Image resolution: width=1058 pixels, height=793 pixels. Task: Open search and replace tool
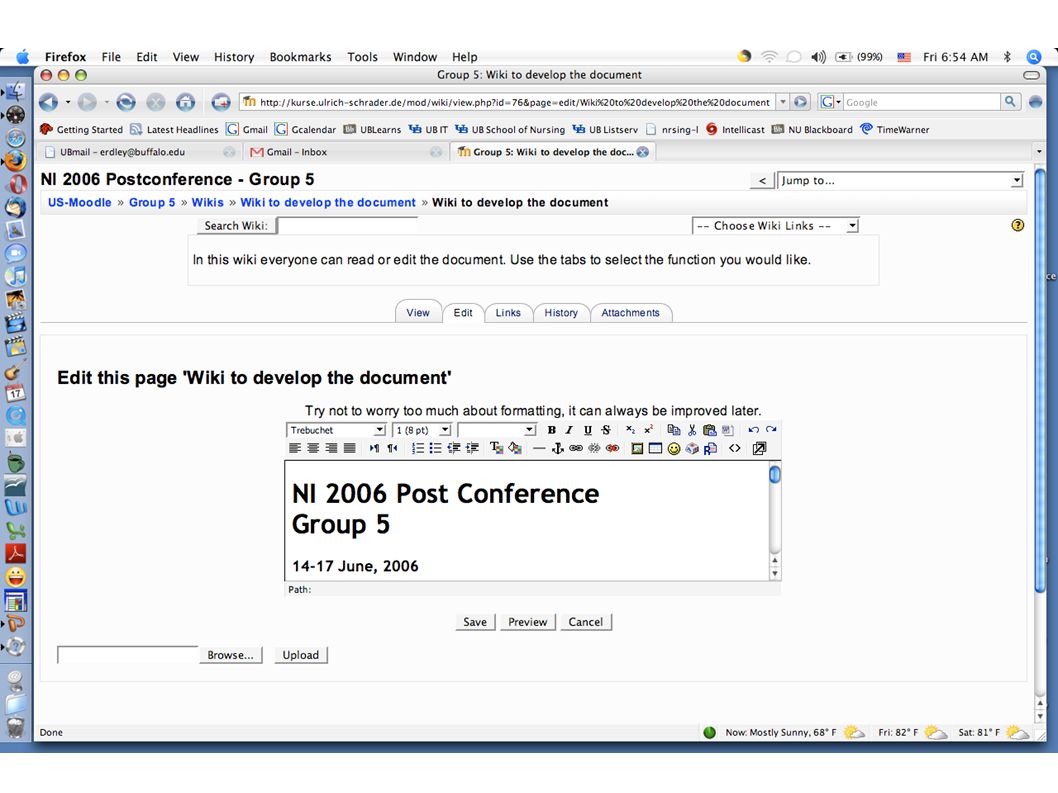click(x=711, y=448)
